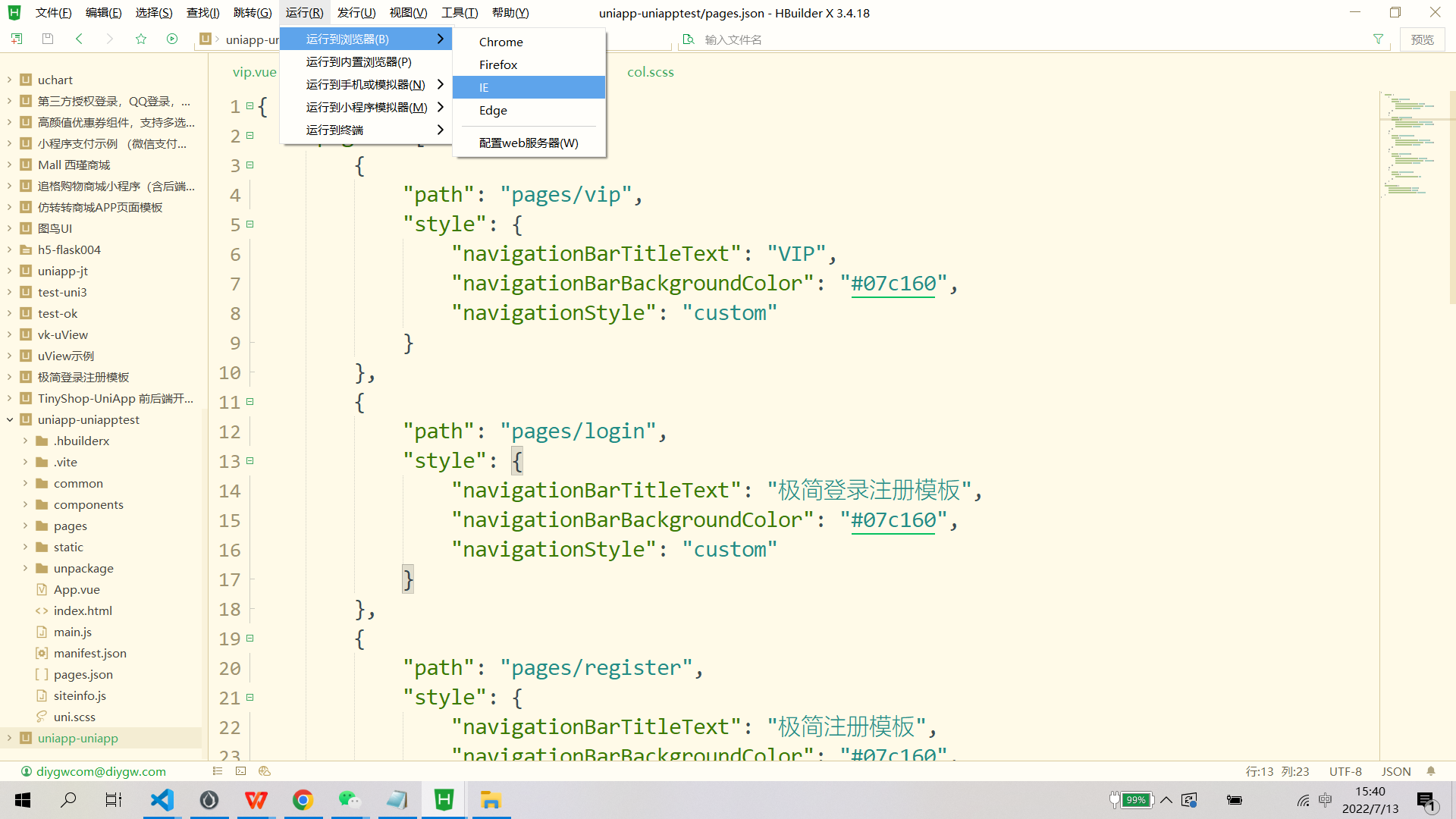Viewport: 1456px width, 819px height.
Task: Click the HBuilderX application icon in taskbar
Action: click(443, 799)
